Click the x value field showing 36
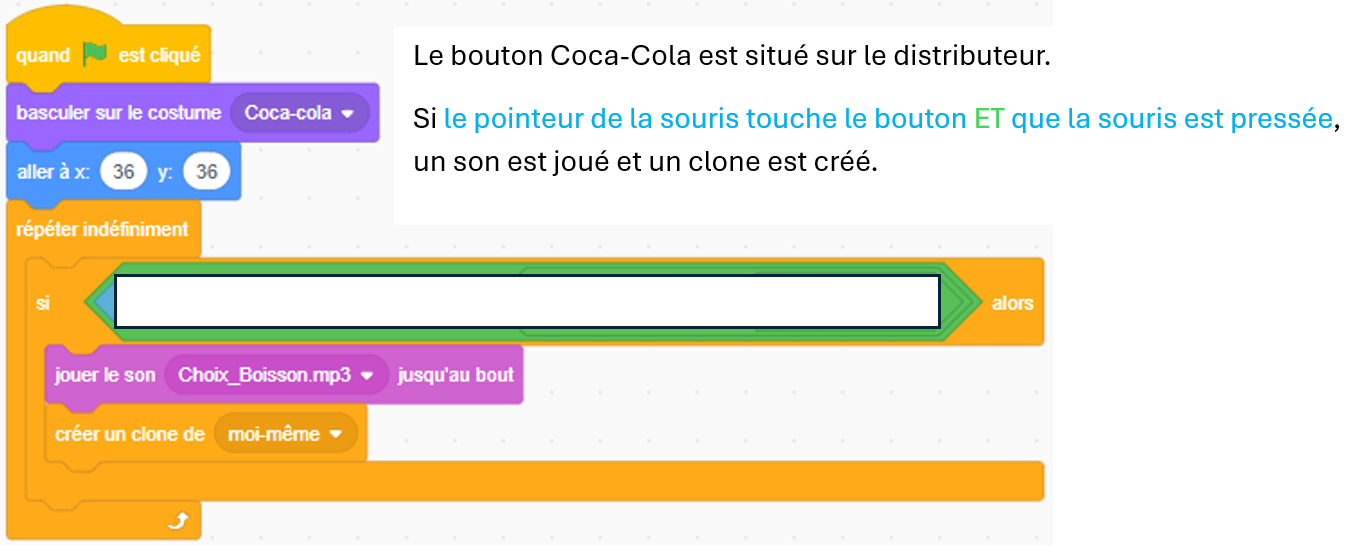The image size is (1345, 547). click(x=123, y=172)
